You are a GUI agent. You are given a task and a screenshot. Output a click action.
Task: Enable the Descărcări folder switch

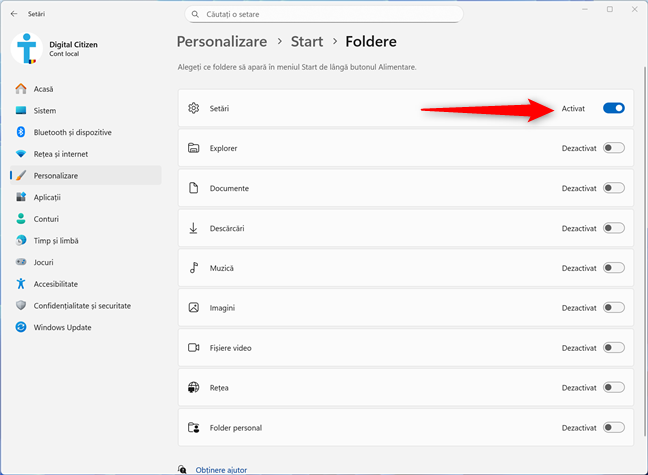(x=613, y=228)
